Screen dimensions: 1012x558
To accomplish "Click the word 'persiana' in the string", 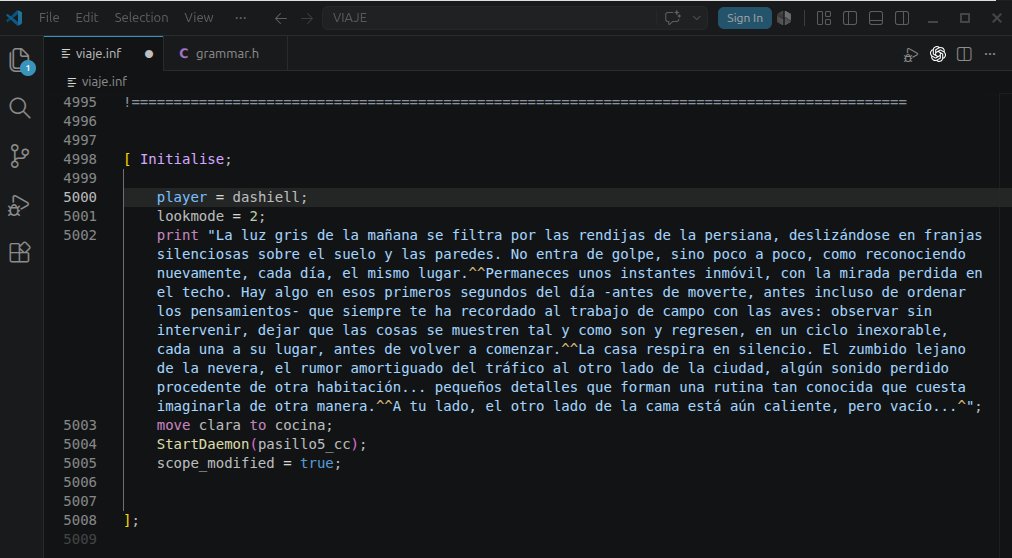I will [738, 235].
